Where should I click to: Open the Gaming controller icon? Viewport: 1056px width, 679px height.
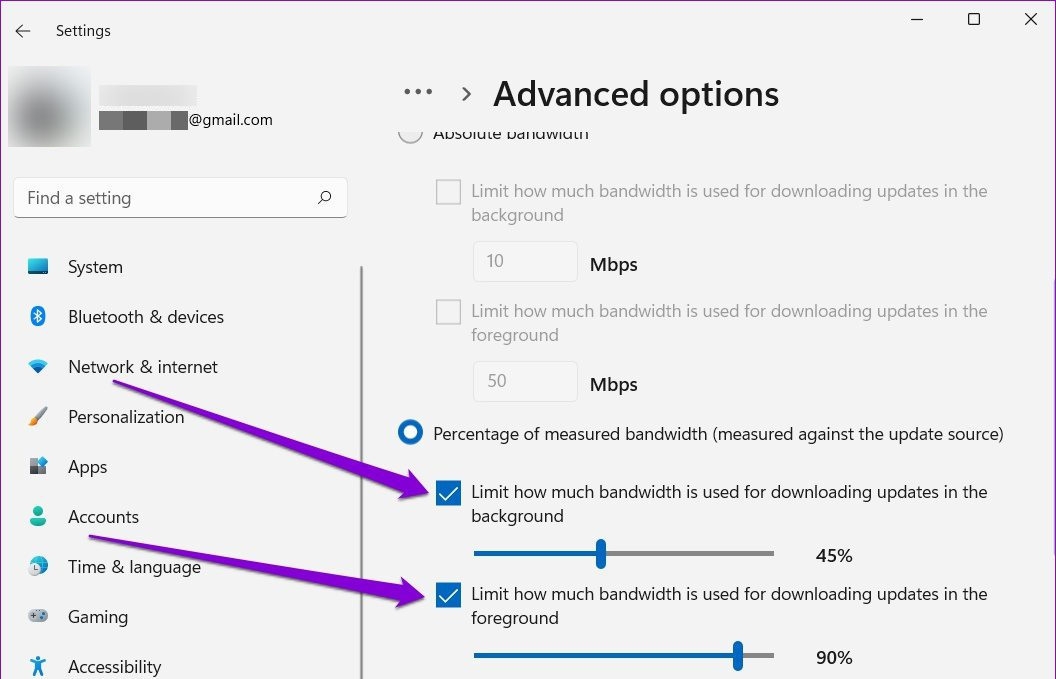[x=38, y=616]
